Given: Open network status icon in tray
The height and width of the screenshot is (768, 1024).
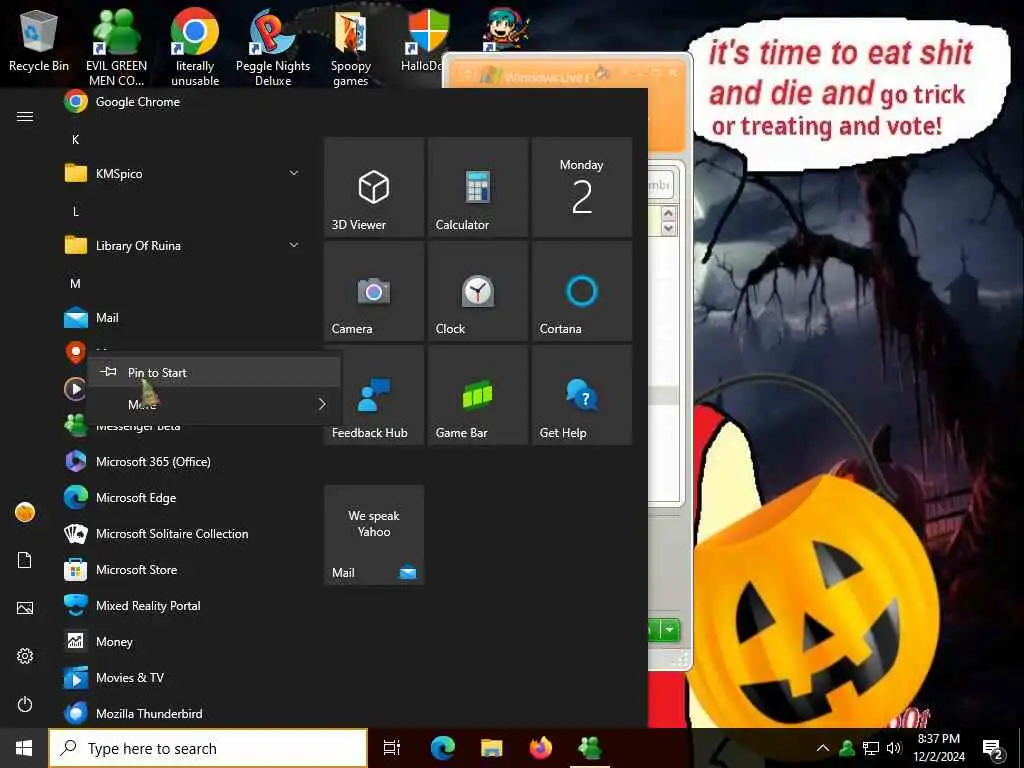Looking at the screenshot, I should 871,748.
